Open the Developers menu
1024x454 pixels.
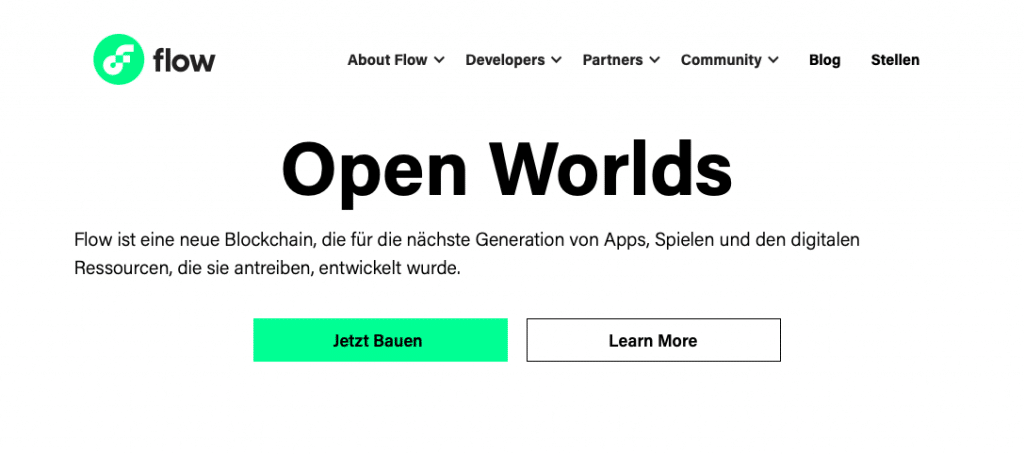coord(505,60)
